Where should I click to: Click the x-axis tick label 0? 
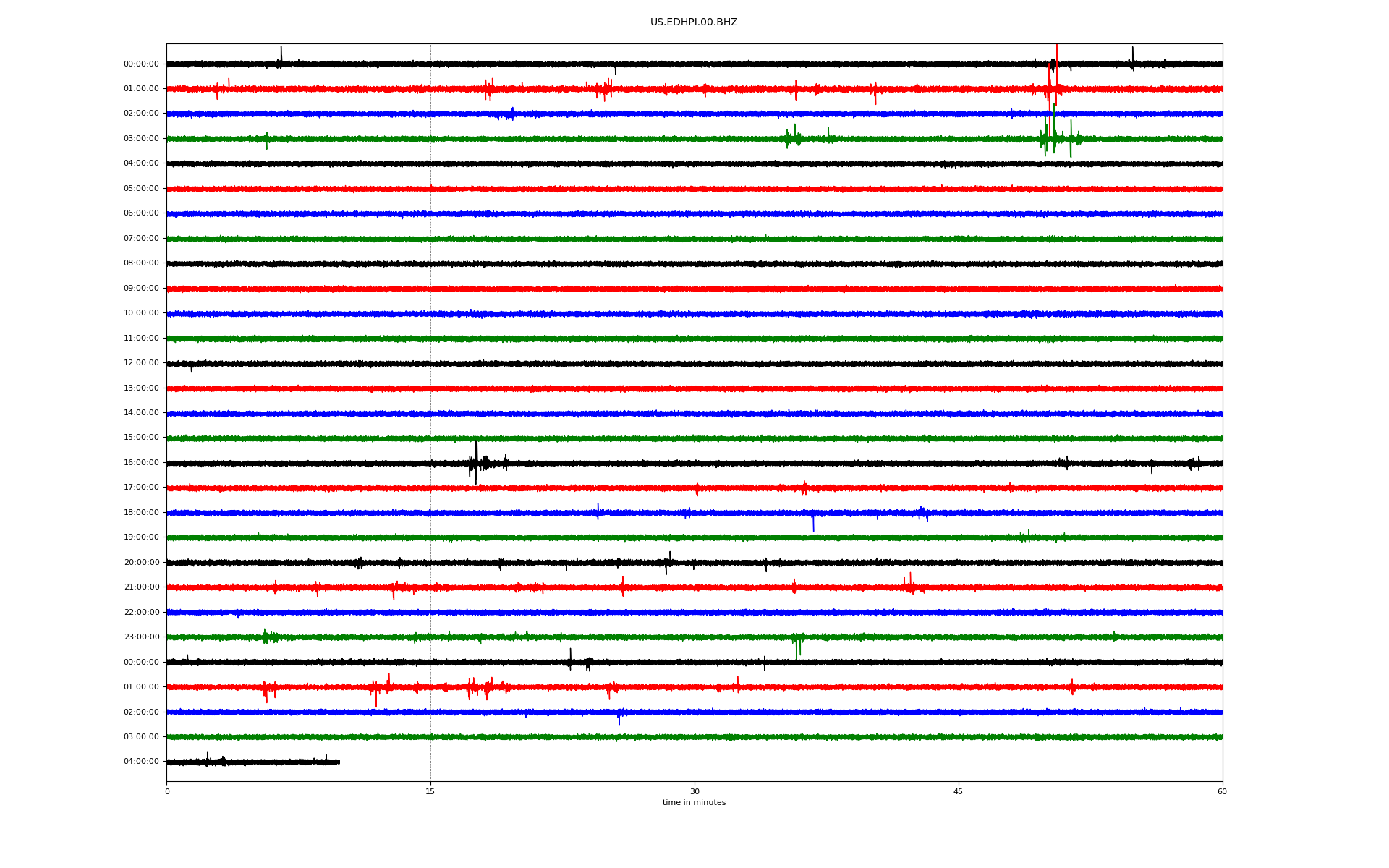coord(167,791)
